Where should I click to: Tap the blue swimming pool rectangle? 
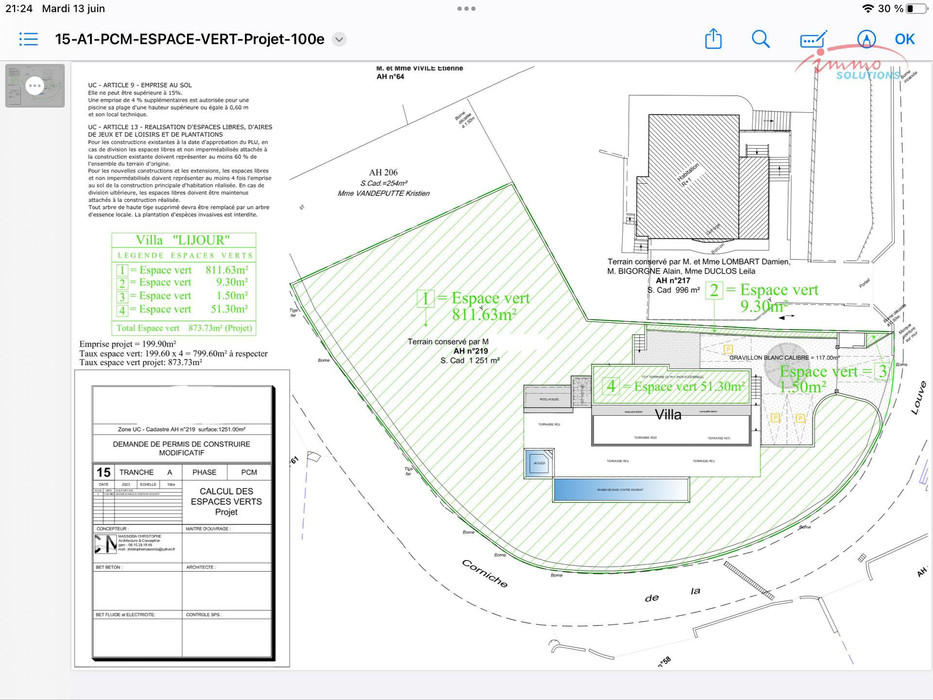click(620, 489)
